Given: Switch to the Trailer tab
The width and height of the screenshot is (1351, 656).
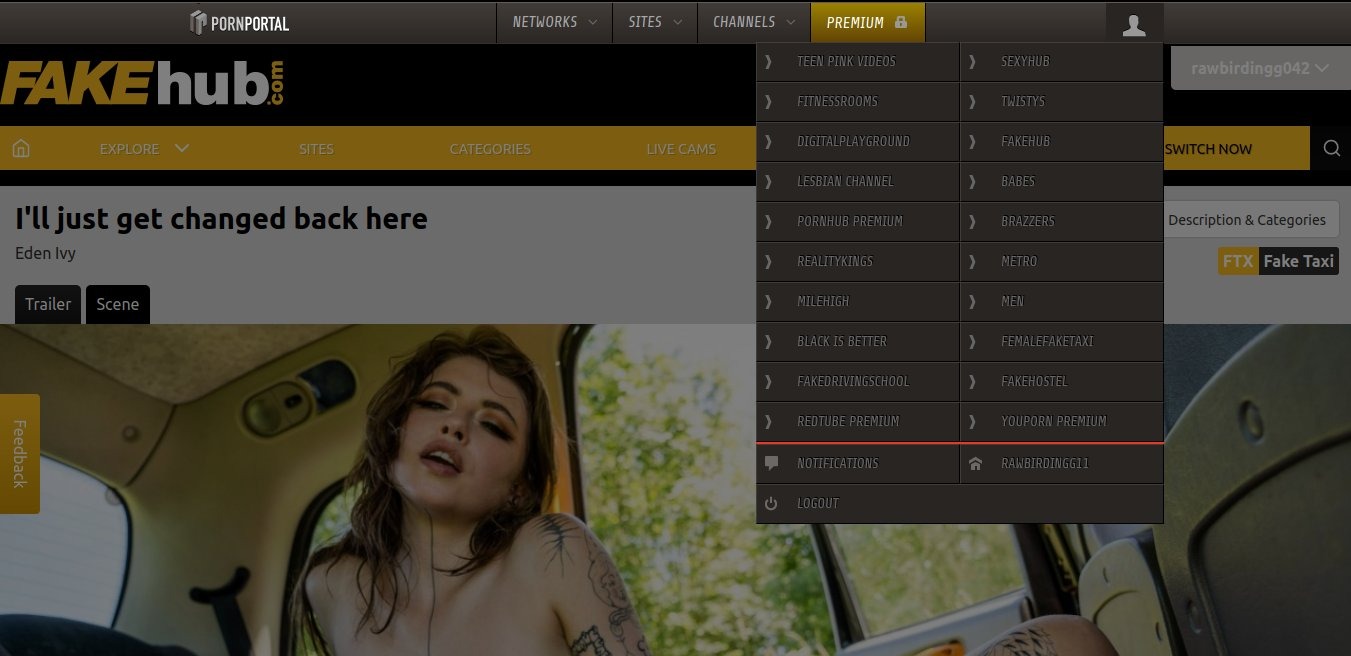Looking at the screenshot, I should 48,304.
